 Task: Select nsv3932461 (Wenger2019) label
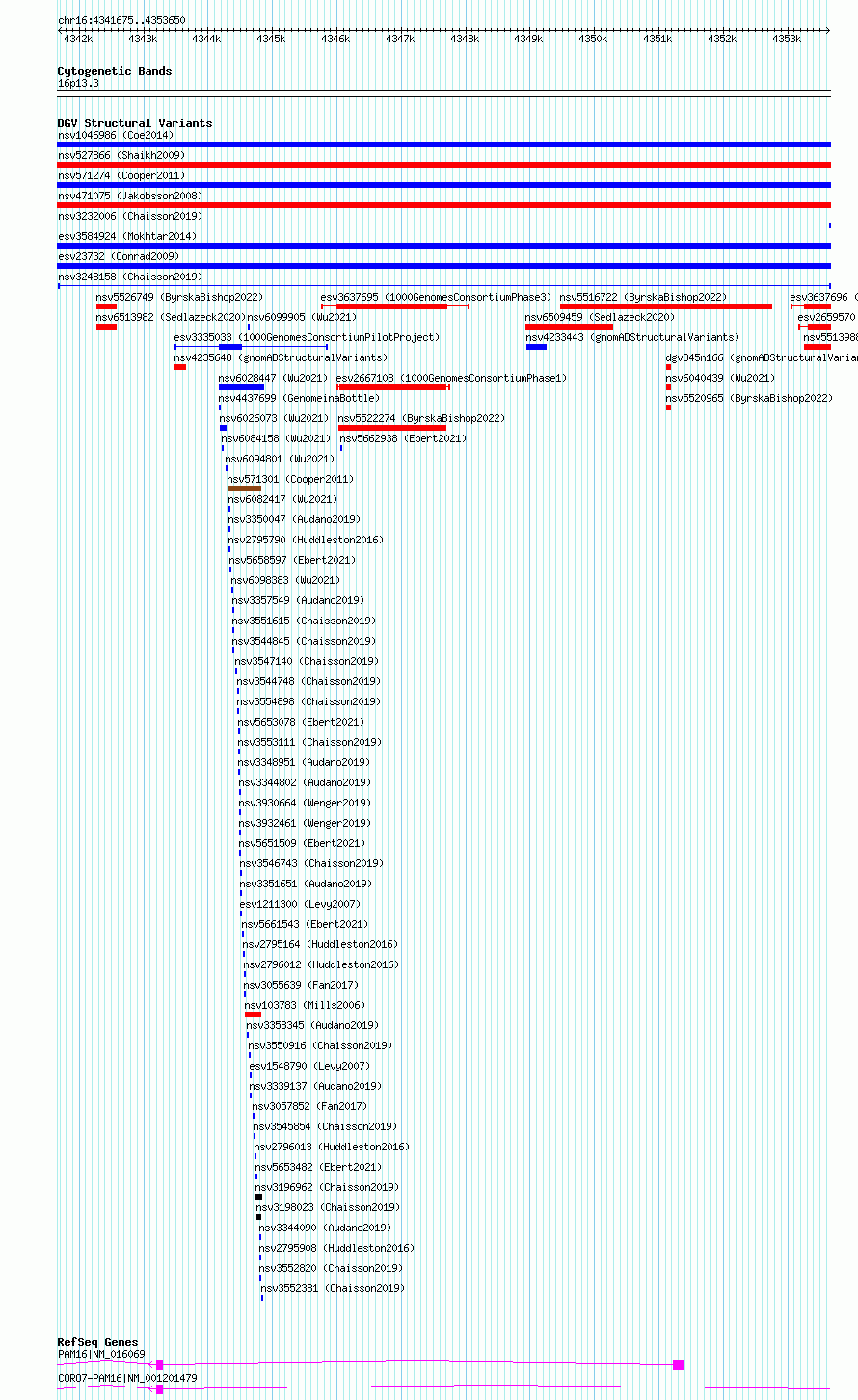pos(305,823)
